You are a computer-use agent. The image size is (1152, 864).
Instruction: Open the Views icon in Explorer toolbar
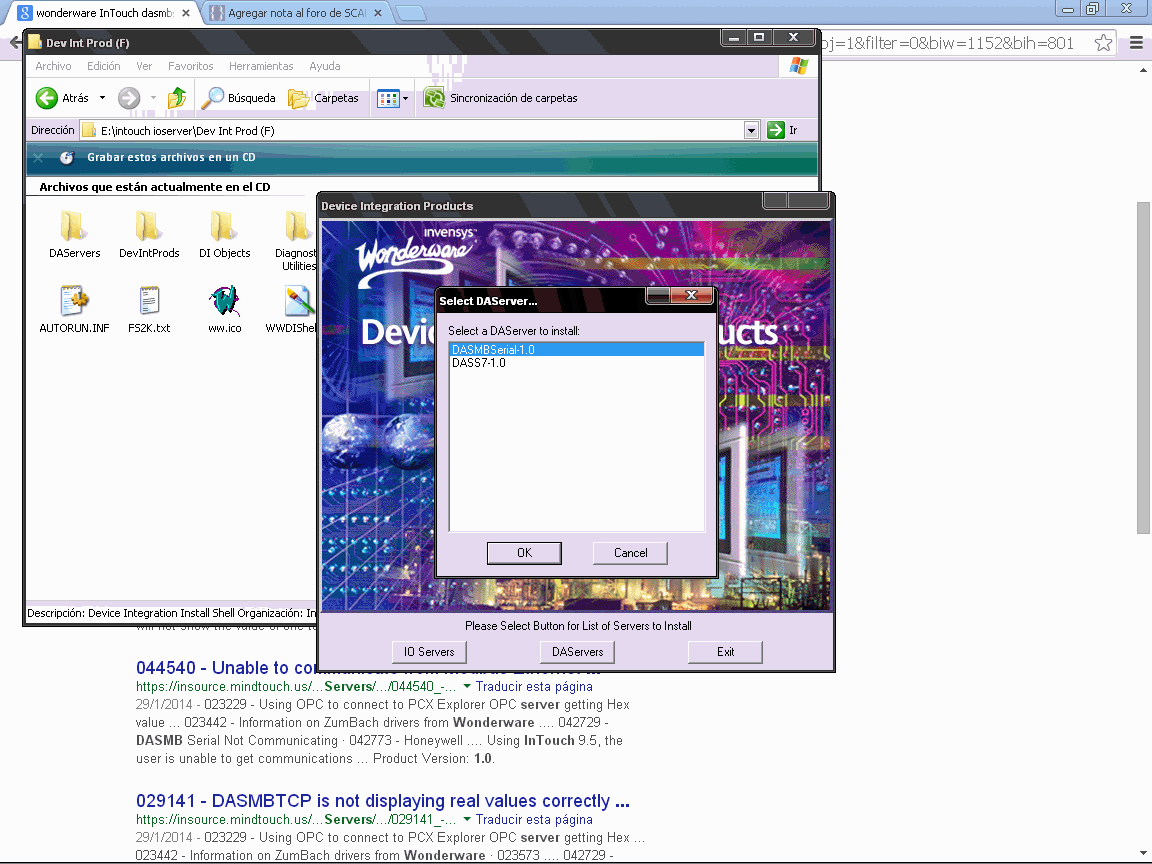coord(387,98)
